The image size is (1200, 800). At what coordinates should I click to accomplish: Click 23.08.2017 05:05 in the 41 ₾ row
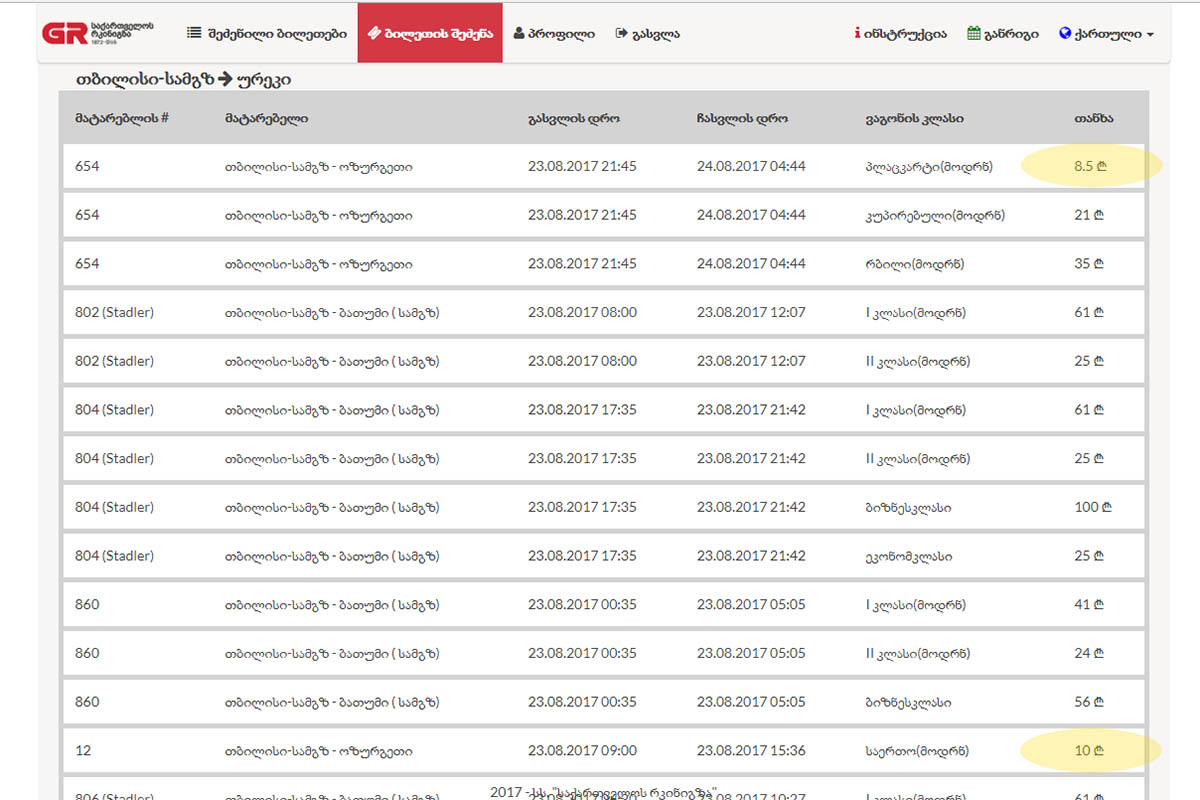(751, 604)
